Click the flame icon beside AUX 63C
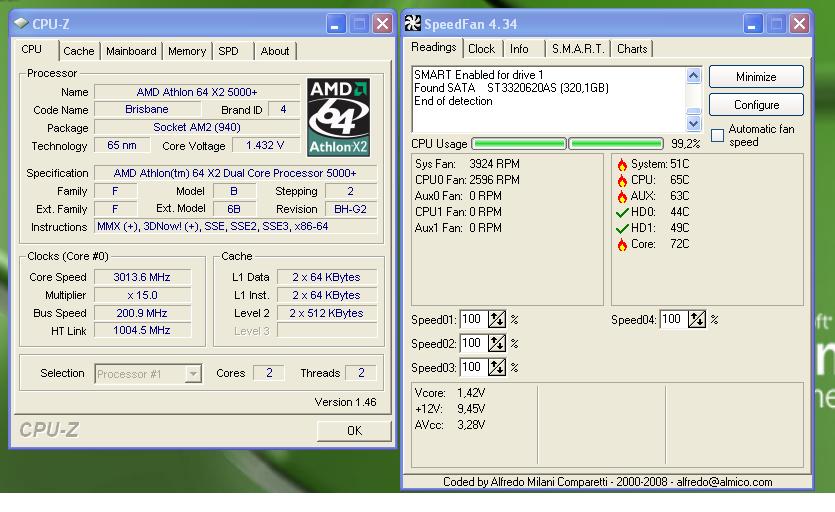Viewport: 835px width, 512px height. [622, 196]
